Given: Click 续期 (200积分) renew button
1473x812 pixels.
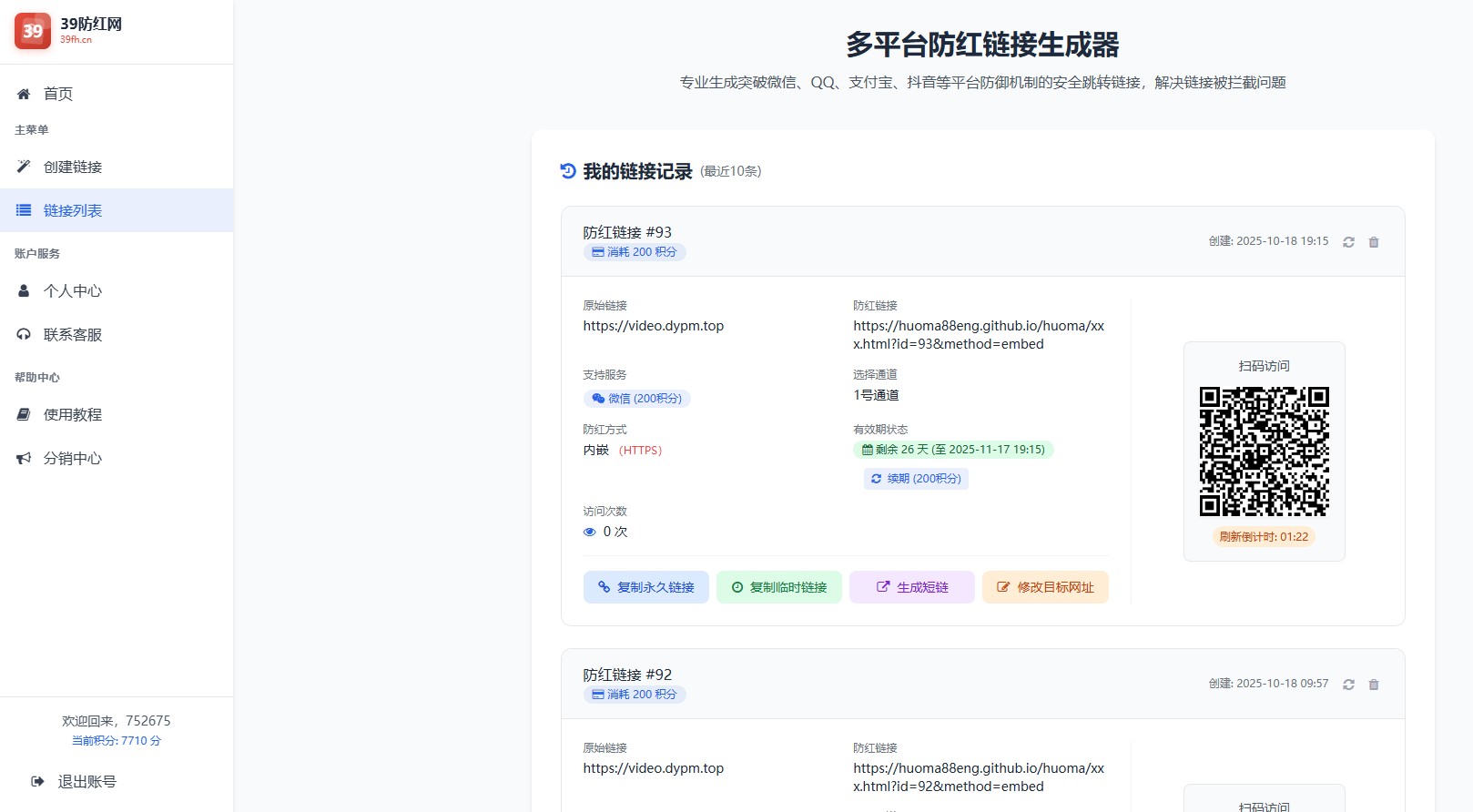Looking at the screenshot, I should pos(916,479).
